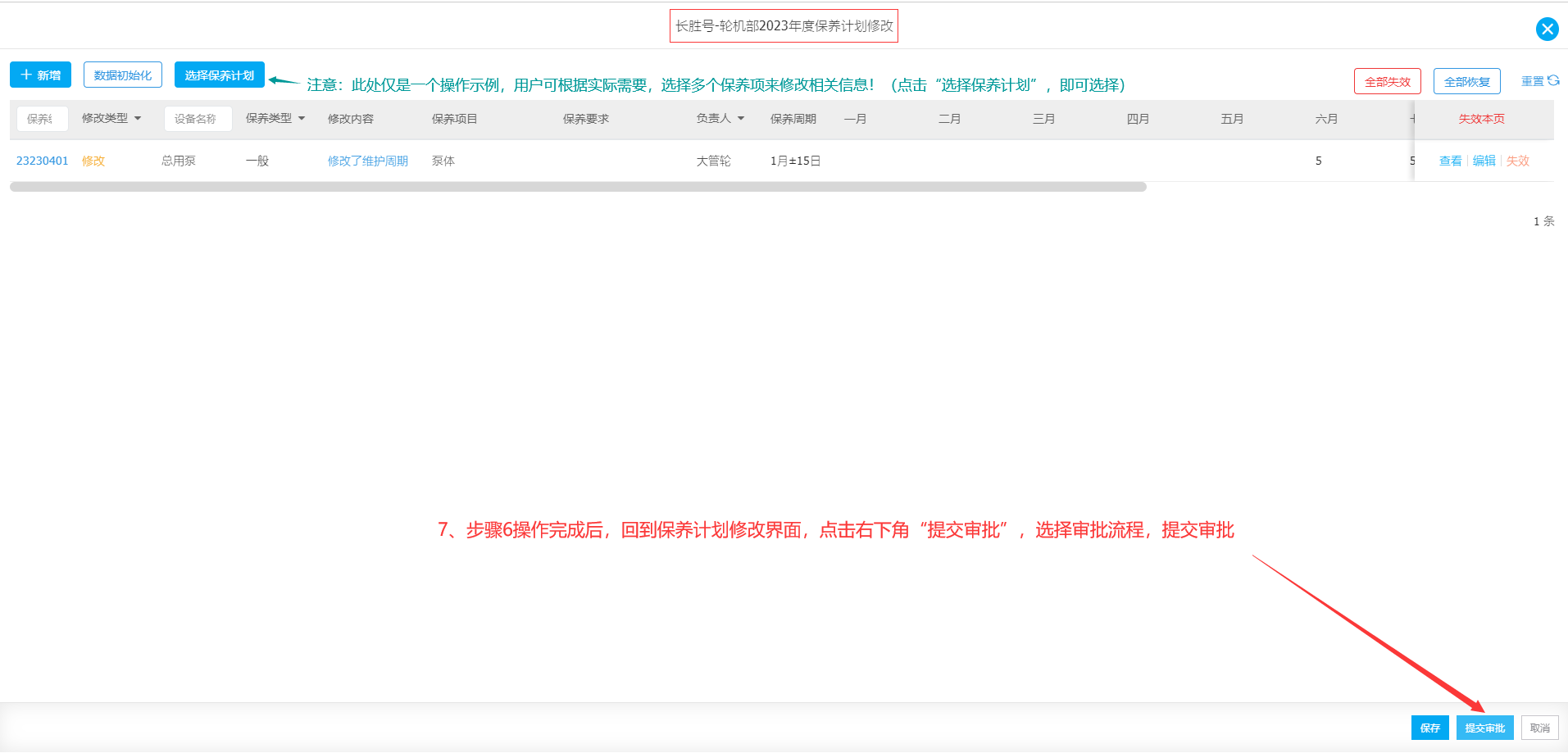Click the 总用泵 equipment cell
The width and height of the screenshot is (1568, 753).
point(179,161)
